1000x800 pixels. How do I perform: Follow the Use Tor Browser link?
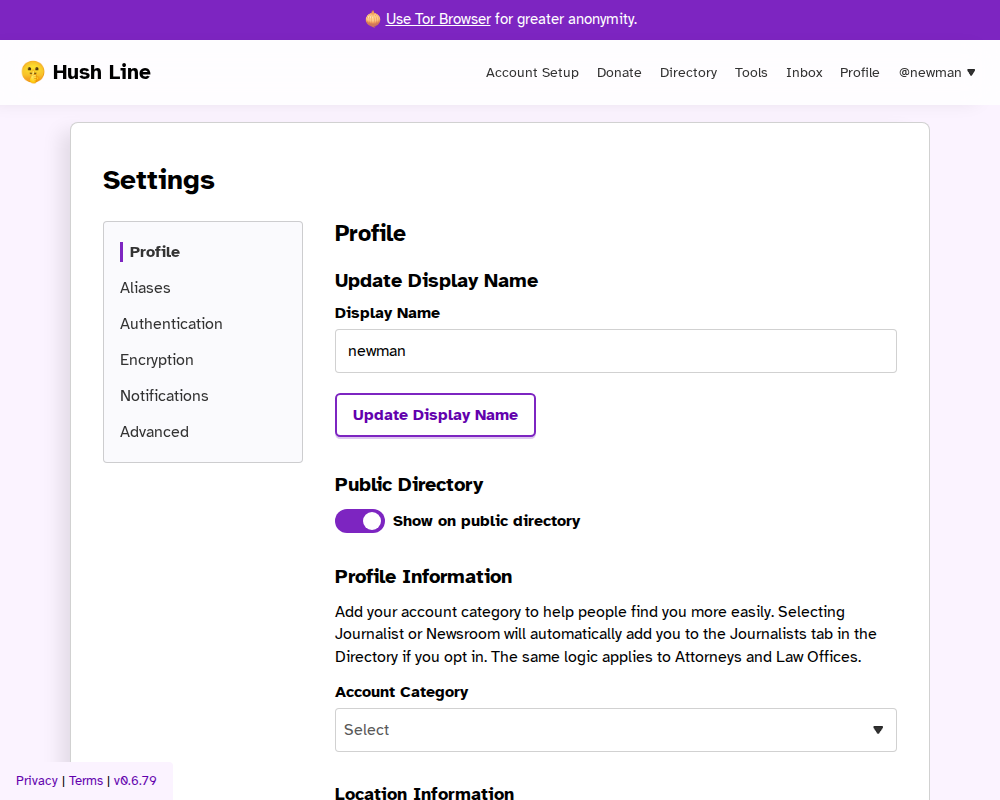click(438, 19)
